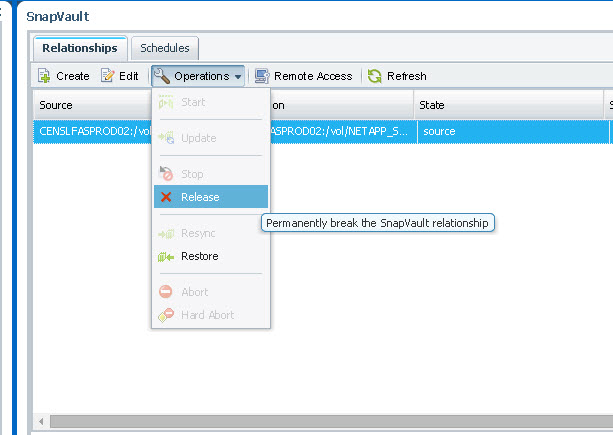
Task: Click the green Refresh arrows icon
Action: pos(375,76)
